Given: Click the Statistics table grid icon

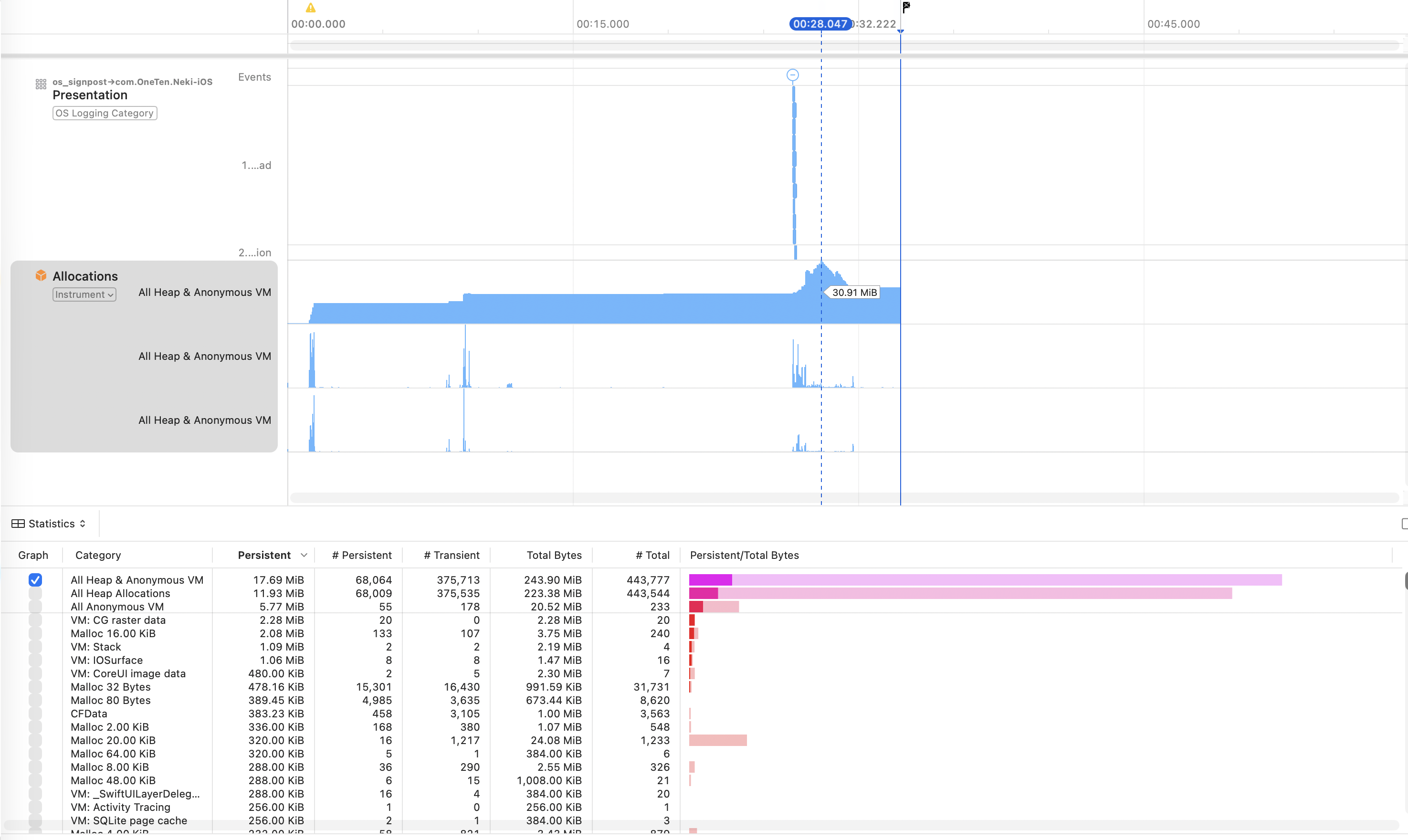Looking at the screenshot, I should click(x=18, y=524).
